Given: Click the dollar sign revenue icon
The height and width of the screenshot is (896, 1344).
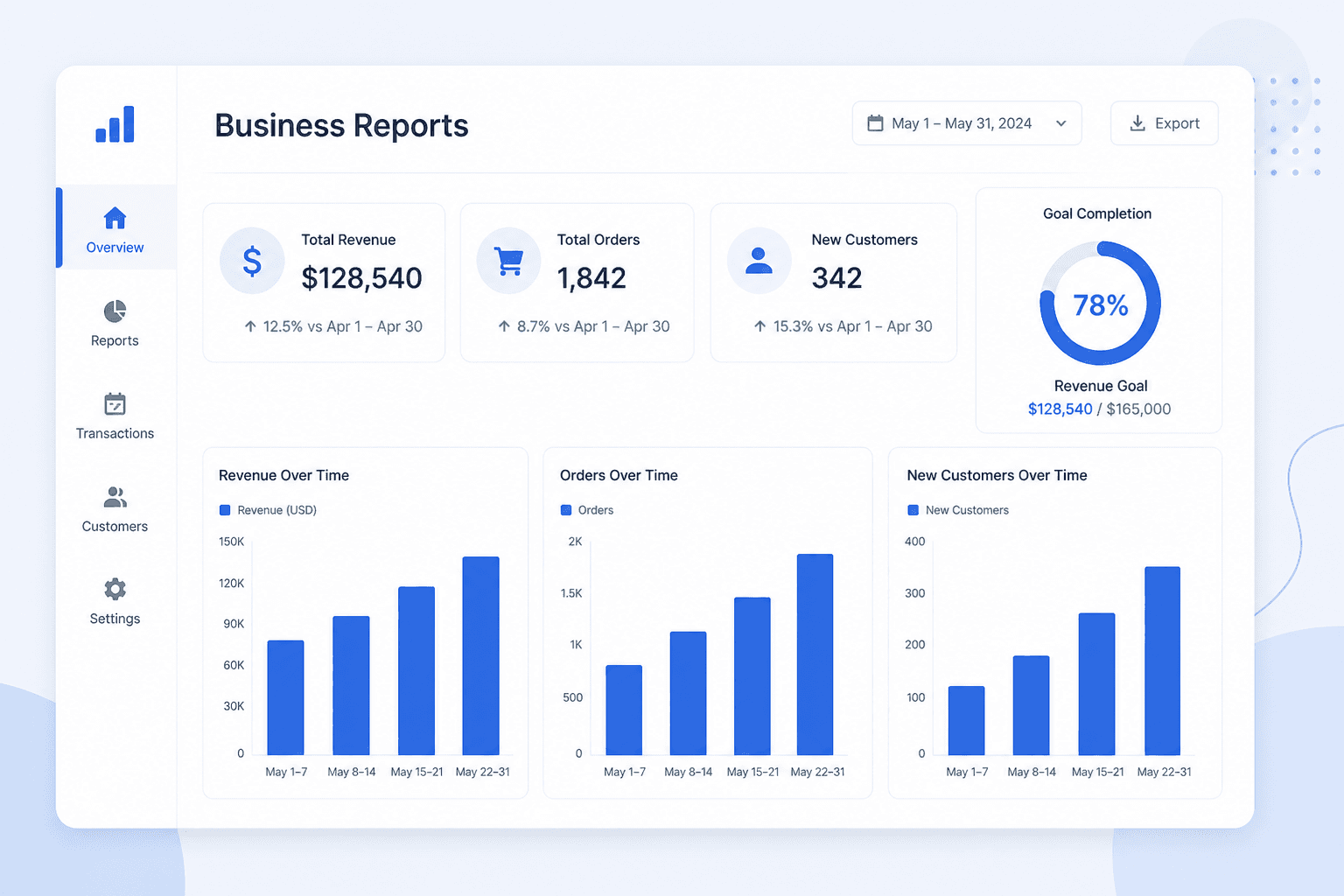Looking at the screenshot, I should [x=252, y=261].
